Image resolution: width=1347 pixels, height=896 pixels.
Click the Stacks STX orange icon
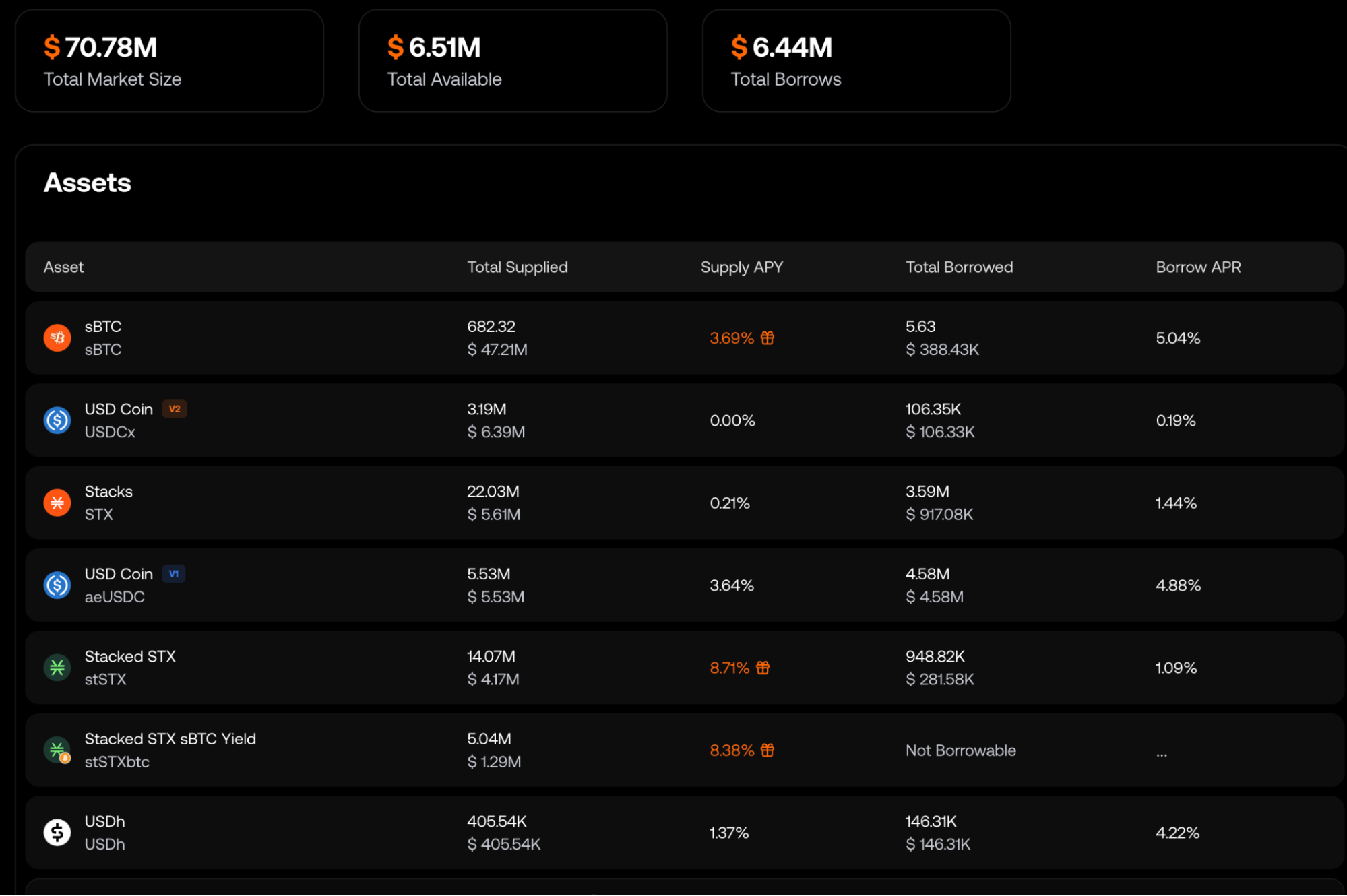tap(57, 503)
